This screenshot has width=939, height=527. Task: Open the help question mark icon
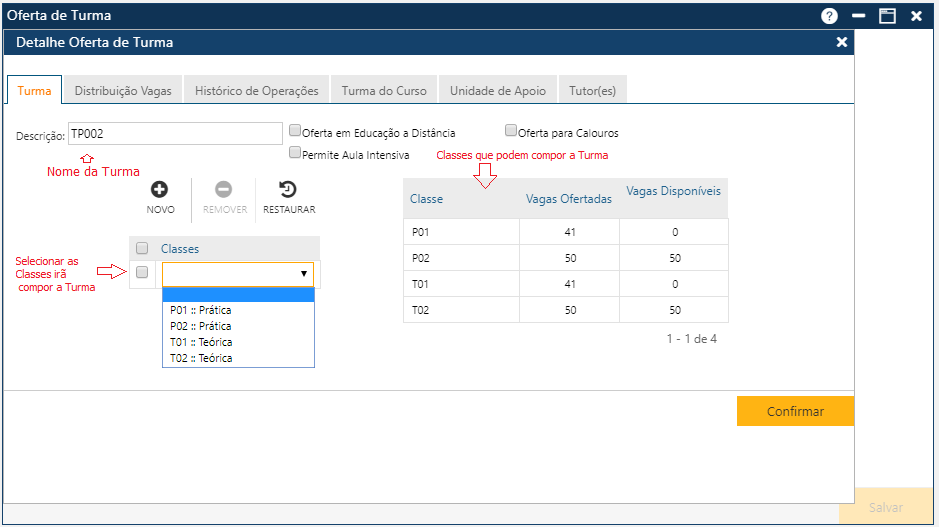point(829,16)
